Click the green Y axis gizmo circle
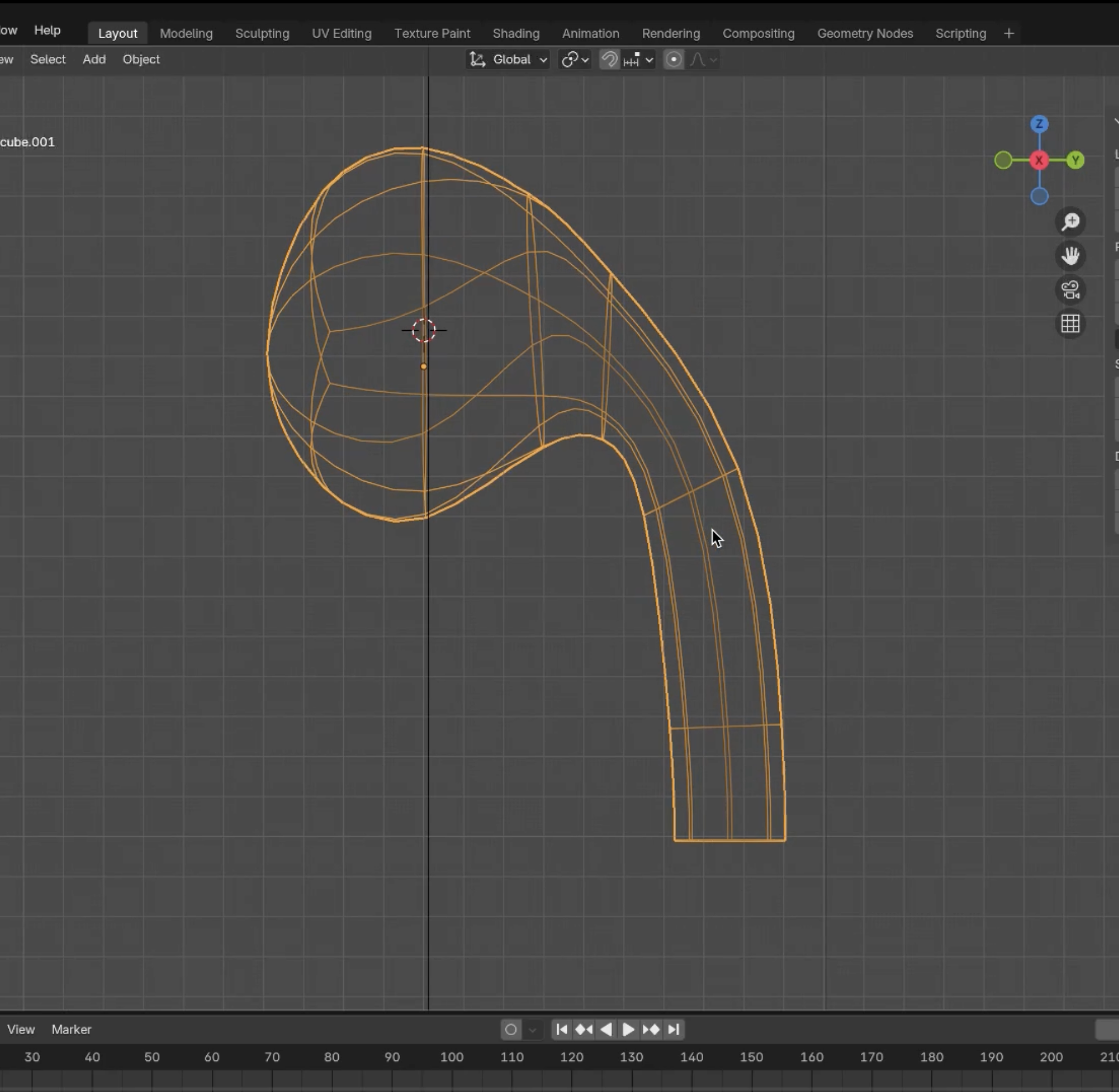Image resolution: width=1119 pixels, height=1092 pixels. point(1076,161)
